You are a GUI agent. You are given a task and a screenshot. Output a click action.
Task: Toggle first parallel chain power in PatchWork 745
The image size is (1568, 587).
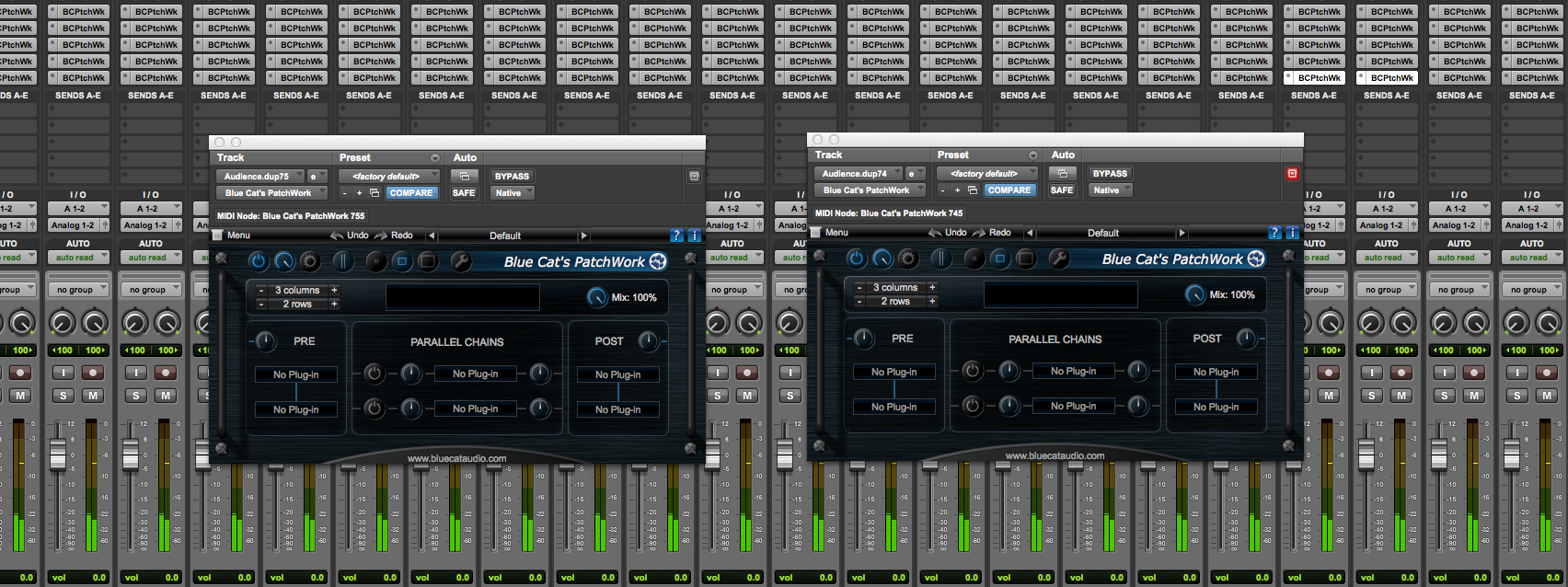click(x=972, y=371)
